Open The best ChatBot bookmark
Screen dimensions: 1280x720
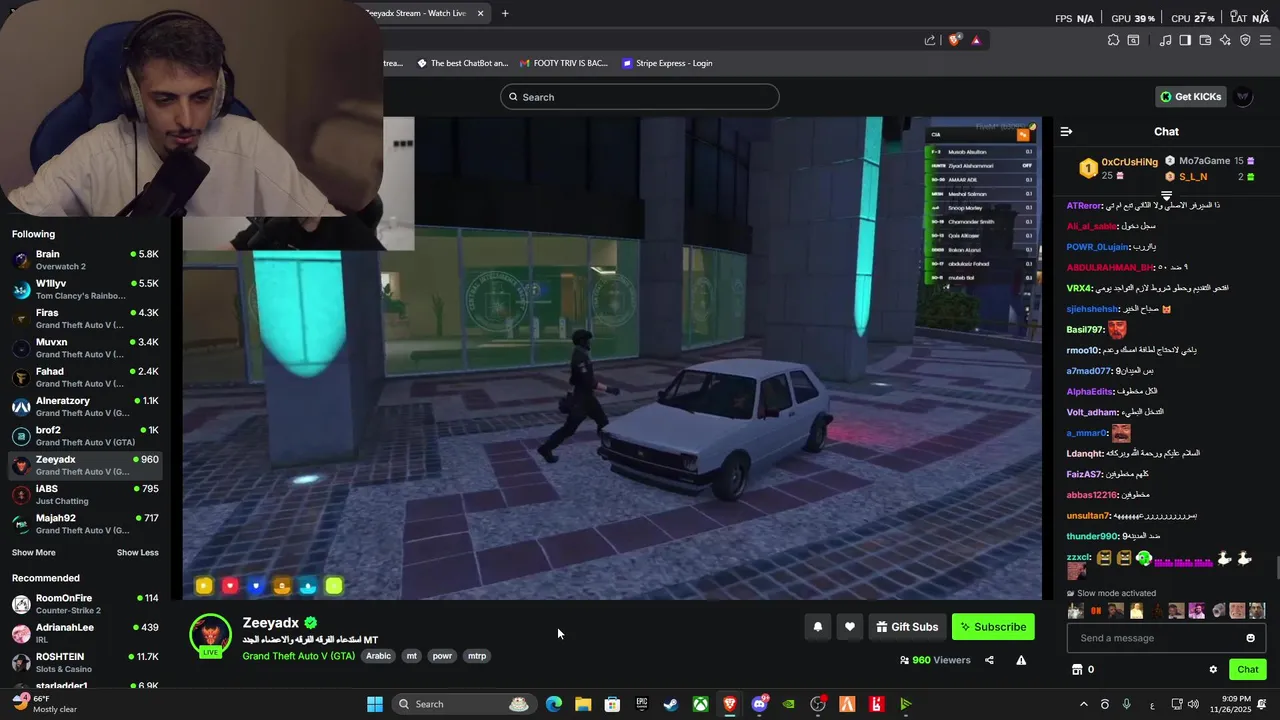(x=462, y=63)
